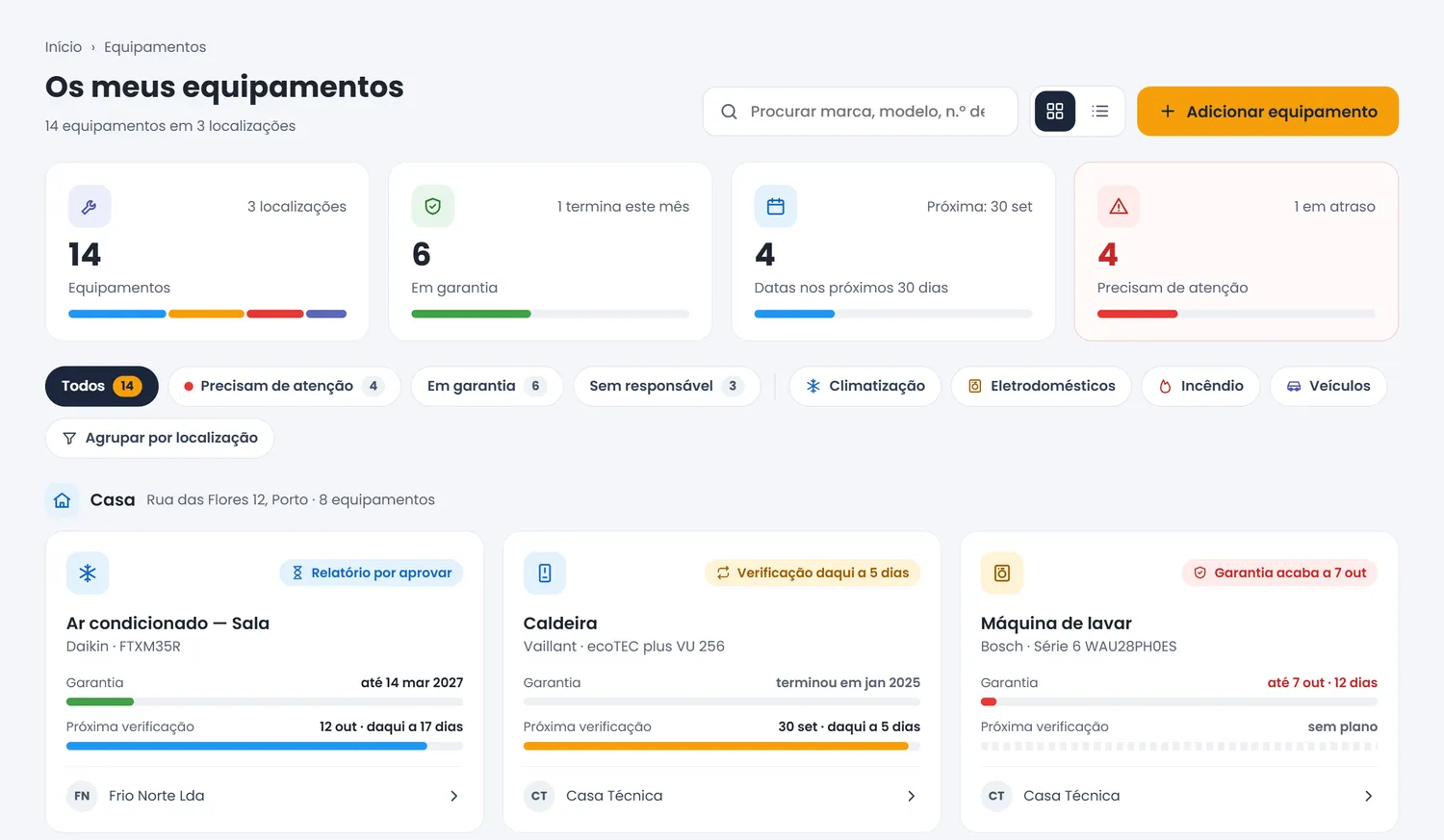Add a new equipment
Screen dimensions: 1444x840
tap(1268, 112)
